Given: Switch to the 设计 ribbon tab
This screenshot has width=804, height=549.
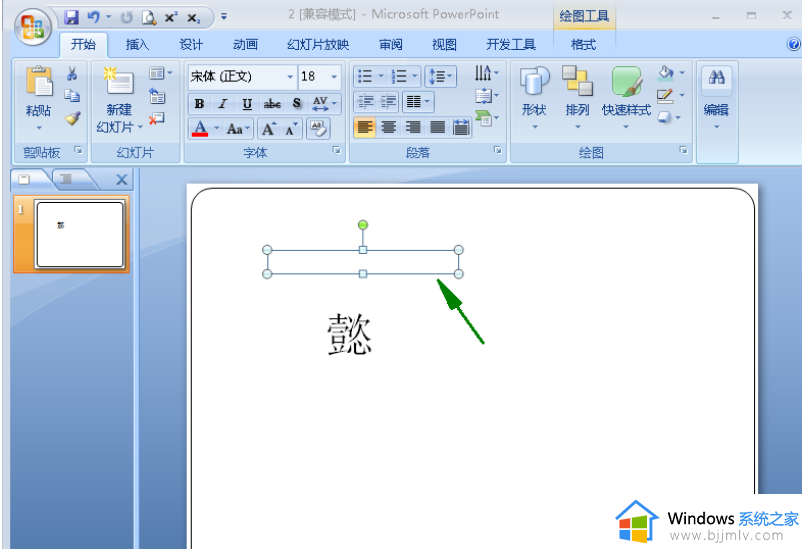Looking at the screenshot, I should (x=191, y=45).
